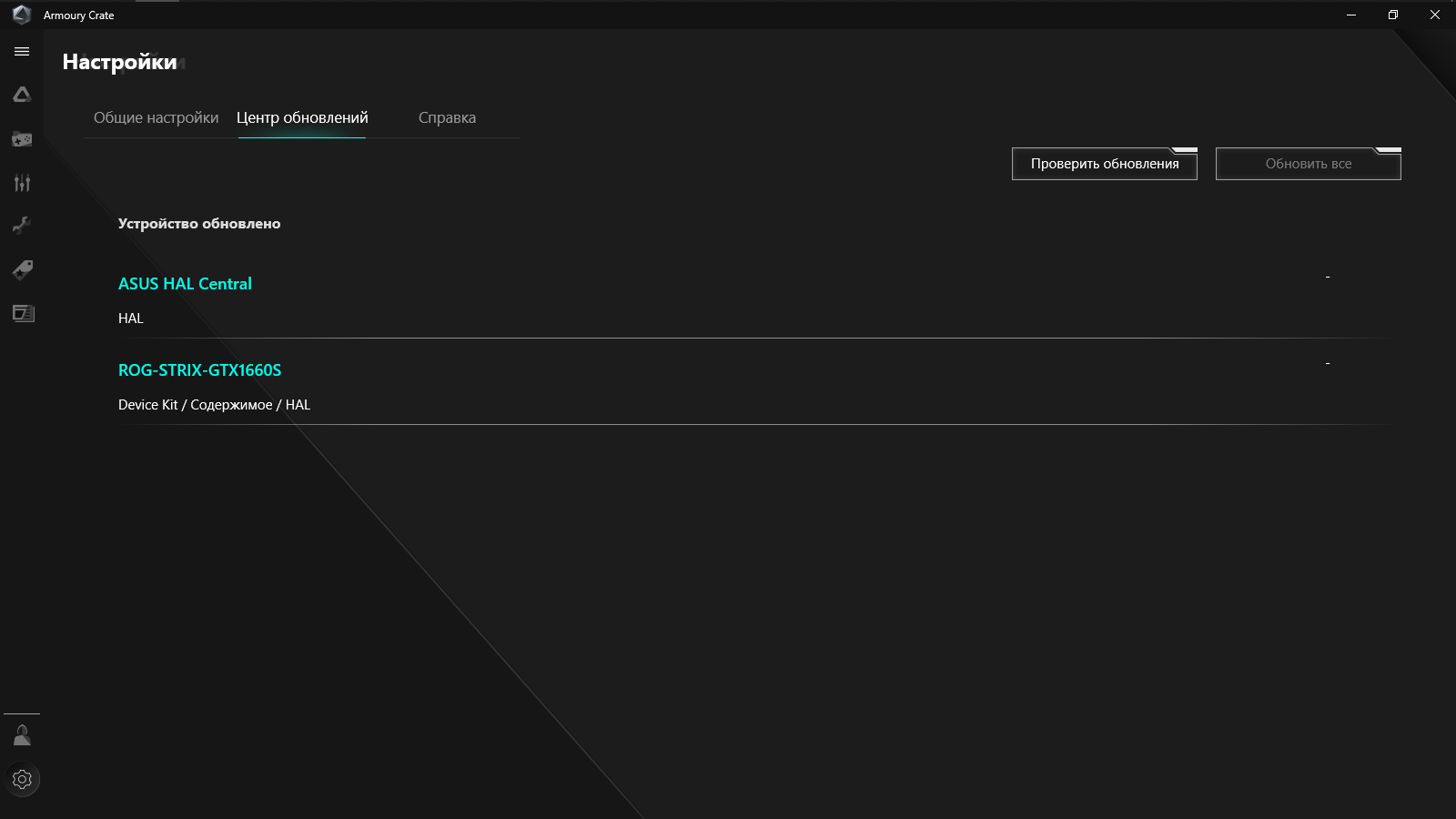Select the Центр обновлений tab
This screenshot has height=819, width=1456.
click(x=302, y=117)
